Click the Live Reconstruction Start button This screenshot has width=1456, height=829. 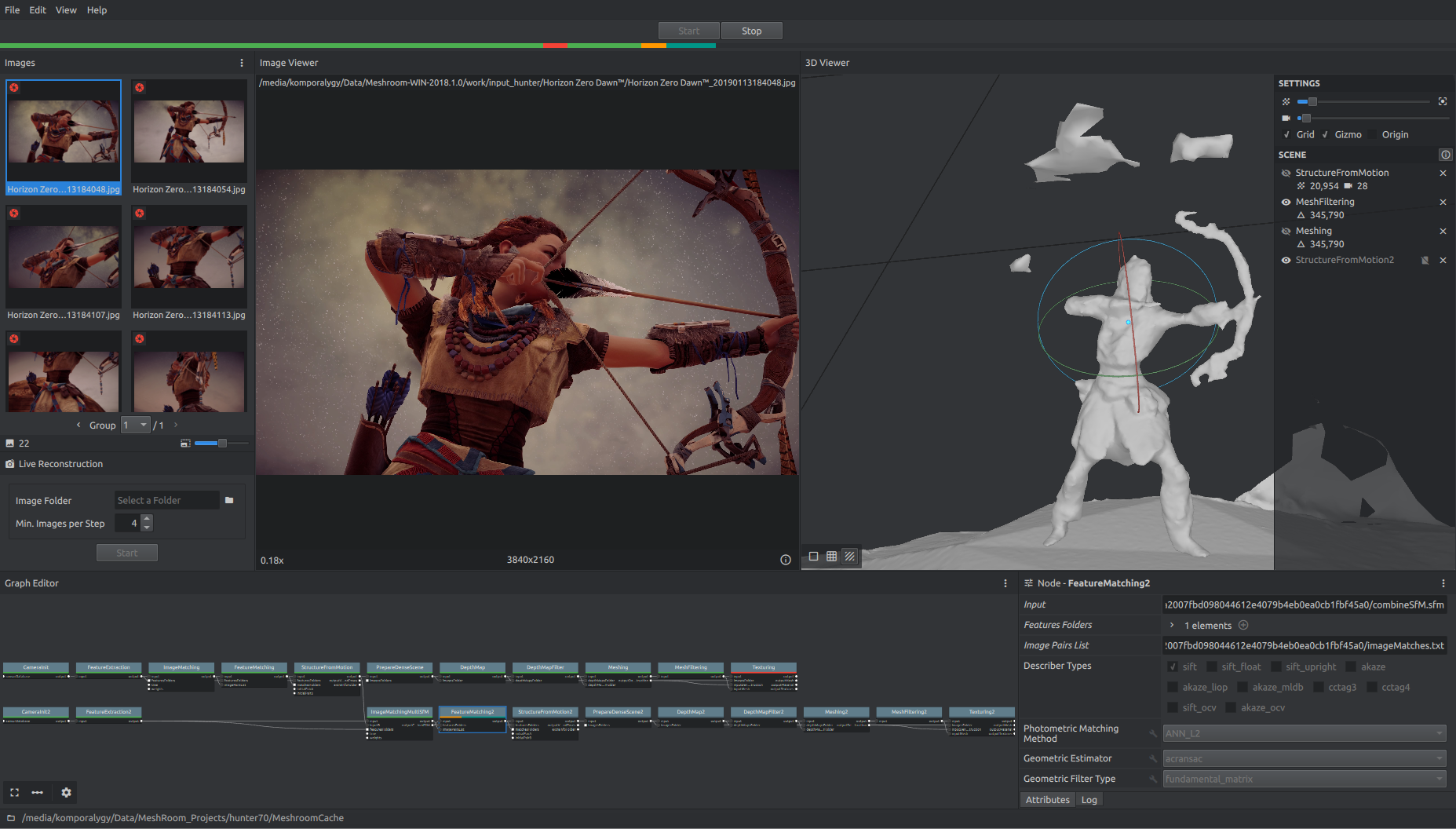[x=127, y=553]
